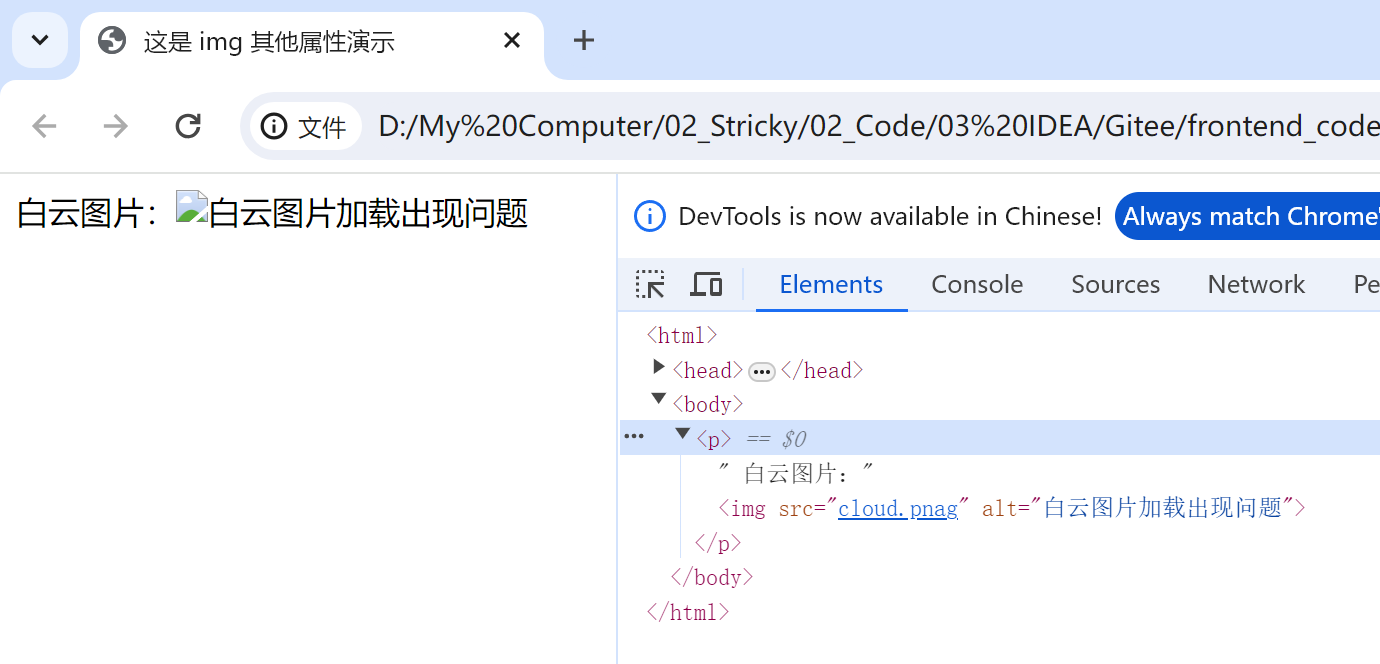Switch to the Network tab
The height and width of the screenshot is (664, 1380).
(1256, 284)
